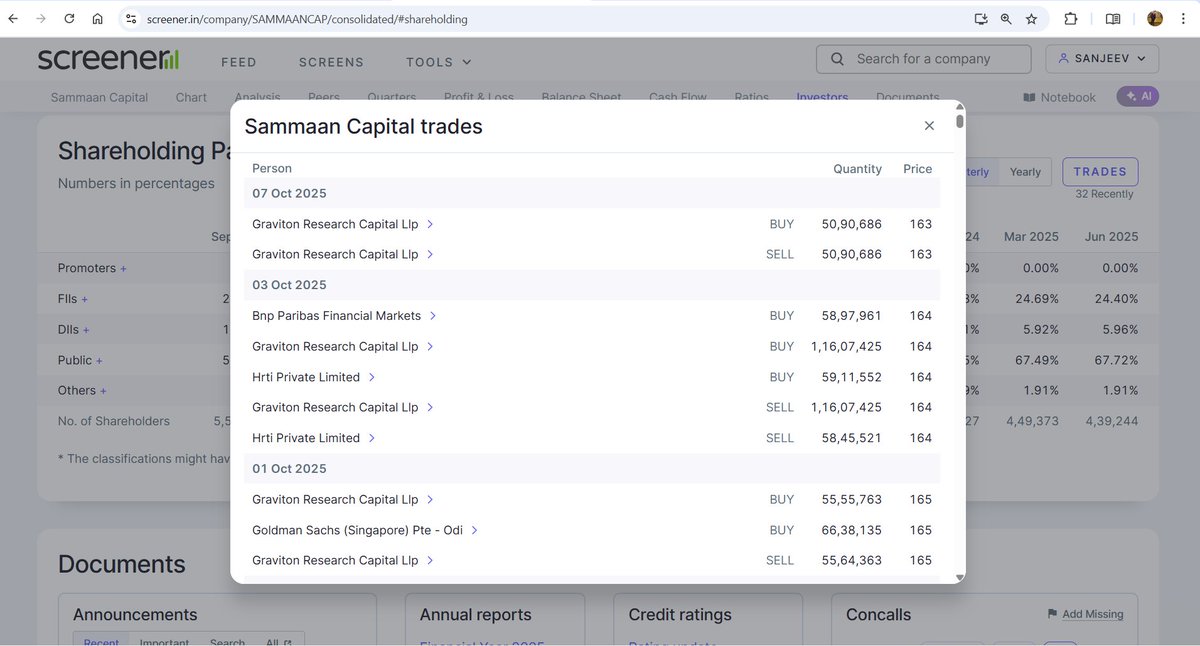Click the browser profile avatar
The width and height of the screenshot is (1200, 646).
1155,19
